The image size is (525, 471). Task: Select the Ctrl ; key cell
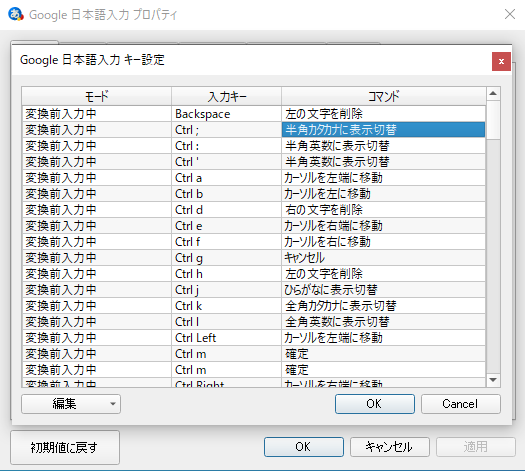click(x=226, y=130)
